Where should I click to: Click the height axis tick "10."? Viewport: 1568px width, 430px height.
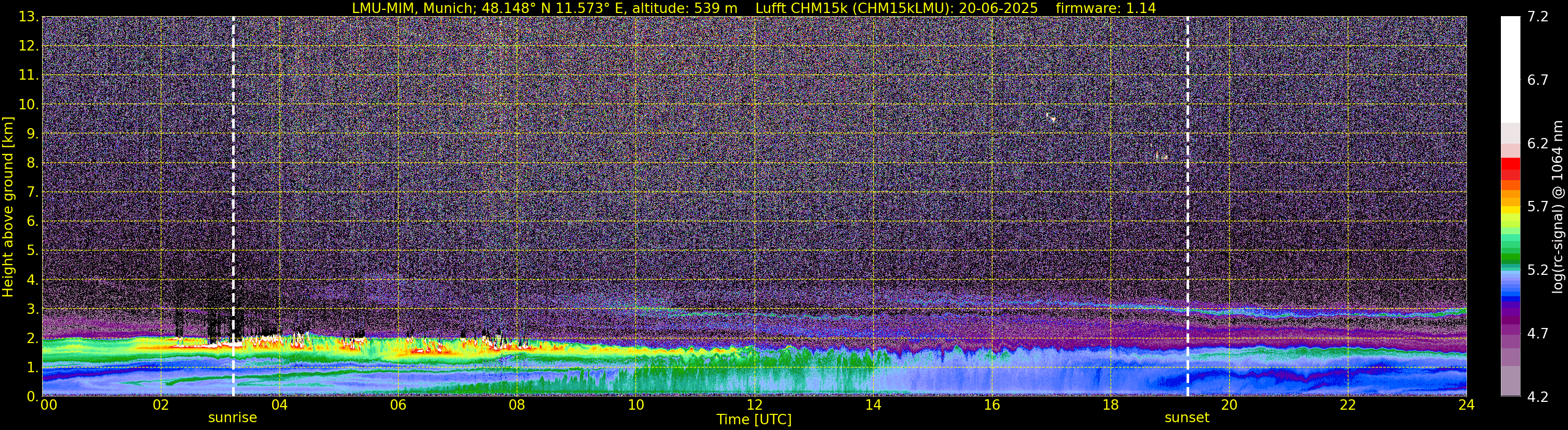coord(29,105)
